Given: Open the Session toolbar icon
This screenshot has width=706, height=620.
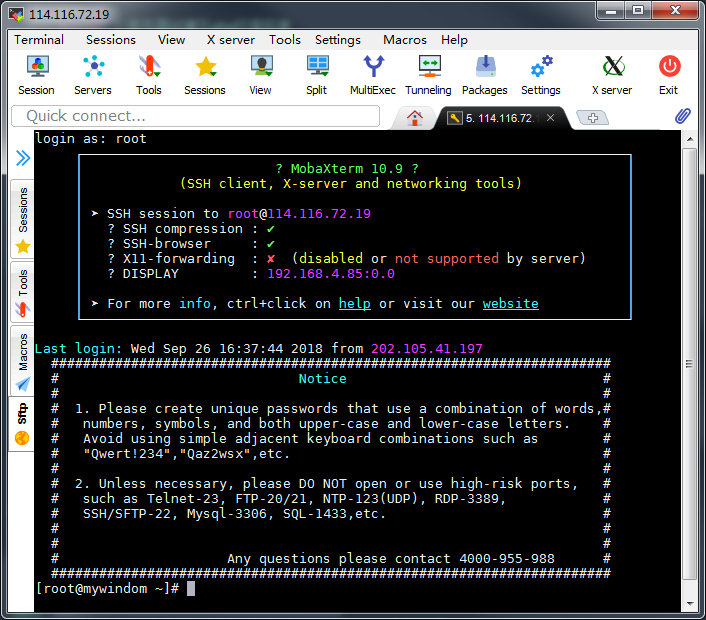Looking at the screenshot, I should tap(36, 75).
